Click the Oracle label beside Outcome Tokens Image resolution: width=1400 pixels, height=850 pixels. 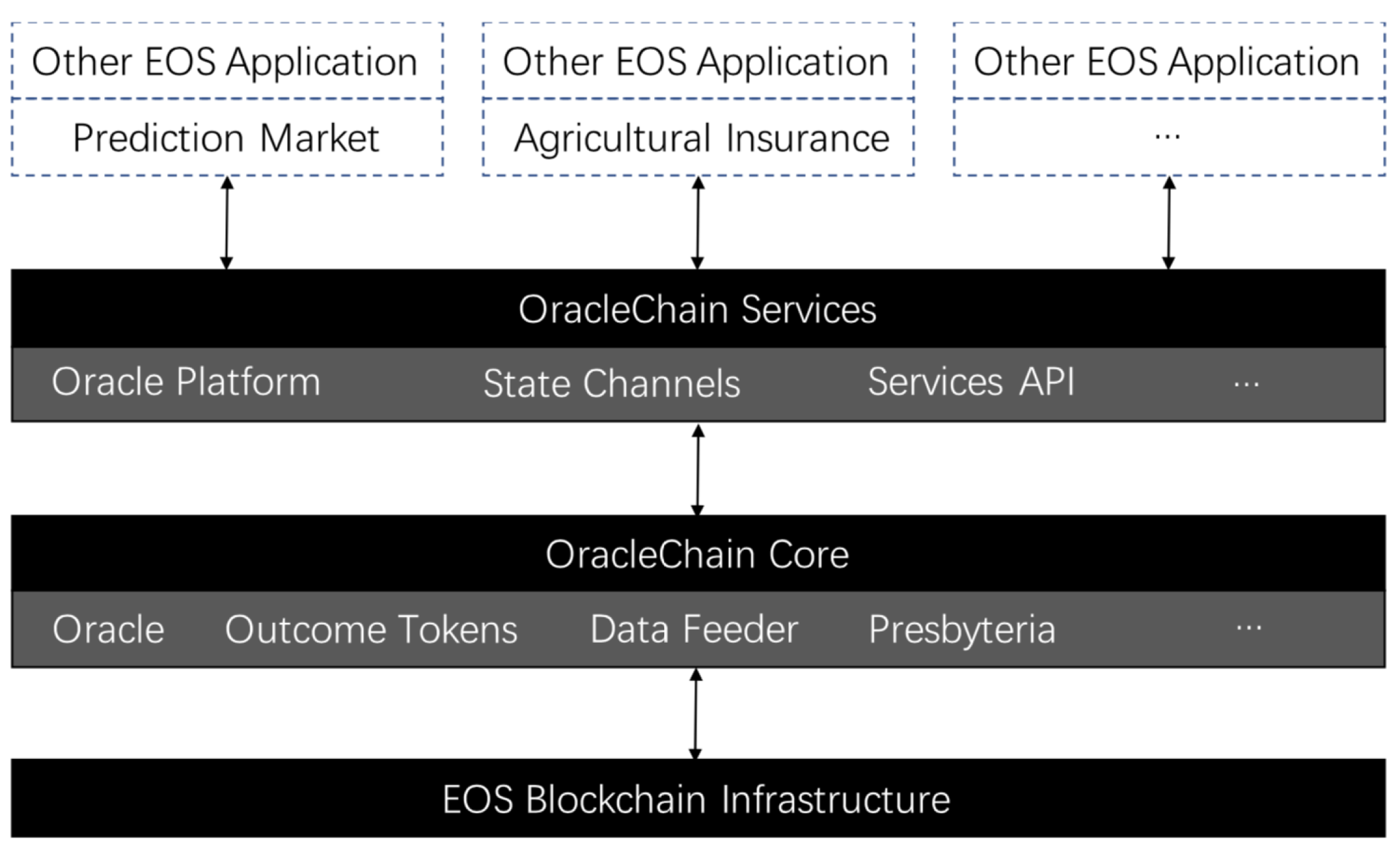109,629
